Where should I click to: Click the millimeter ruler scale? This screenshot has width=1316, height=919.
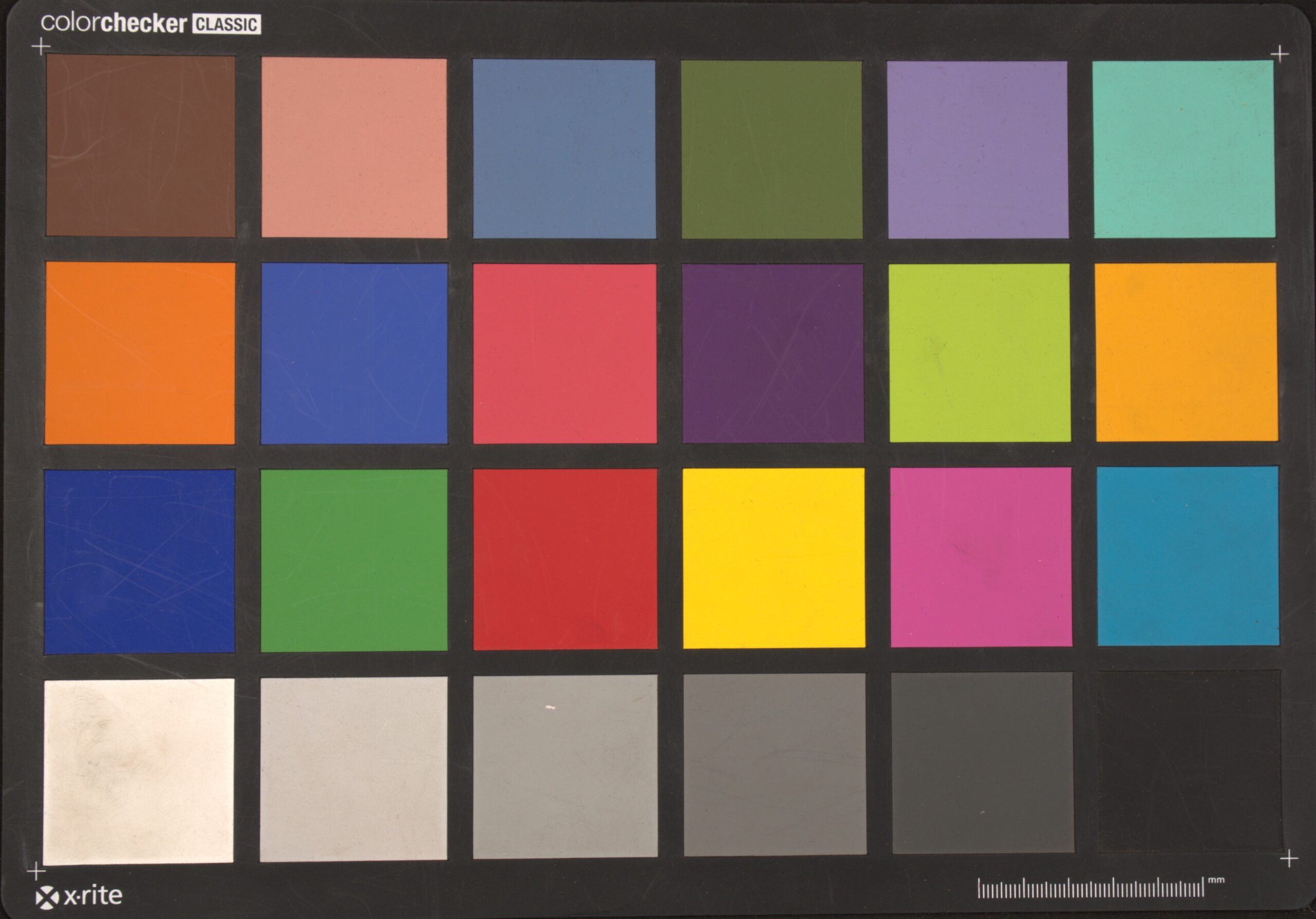tap(1090, 888)
